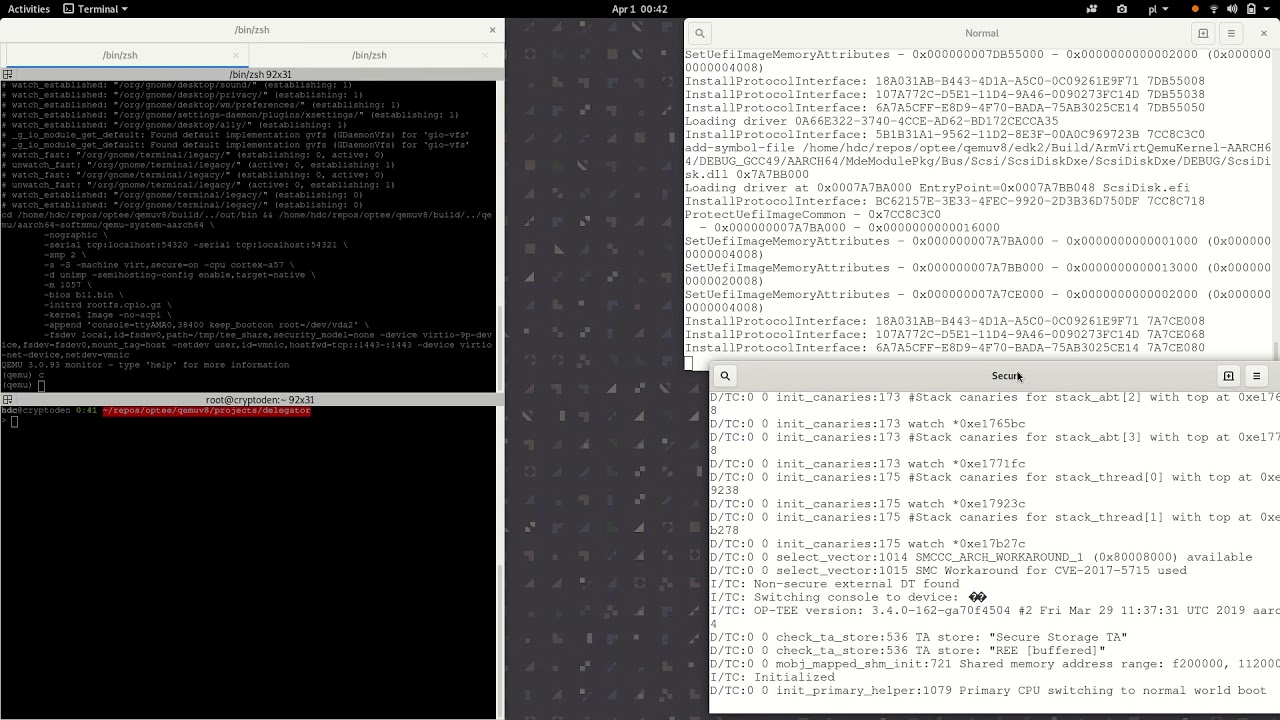This screenshot has height=720, width=1280.
Task: Click the 'Loading driver at 0x0007A7BA000' line
Action: pyautogui.click(x=937, y=188)
